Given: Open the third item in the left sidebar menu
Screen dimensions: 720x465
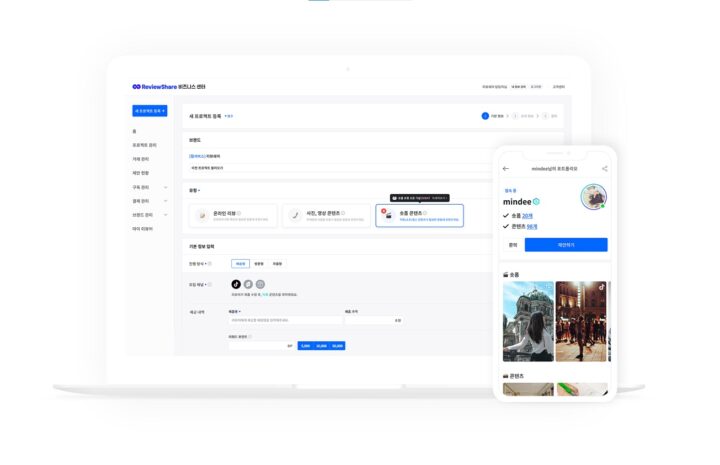Looking at the screenshot, I should click(141, 159).
